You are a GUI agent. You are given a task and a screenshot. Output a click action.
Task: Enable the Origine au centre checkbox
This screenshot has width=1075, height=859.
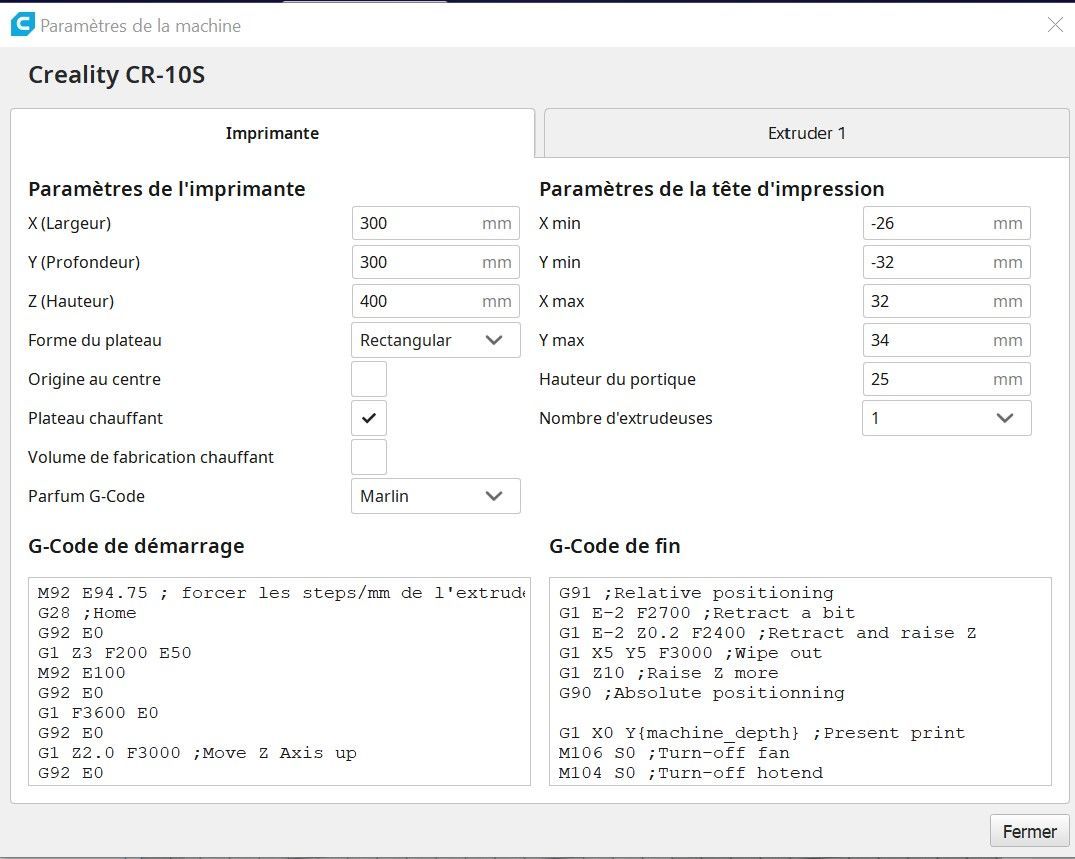point(369,379)
